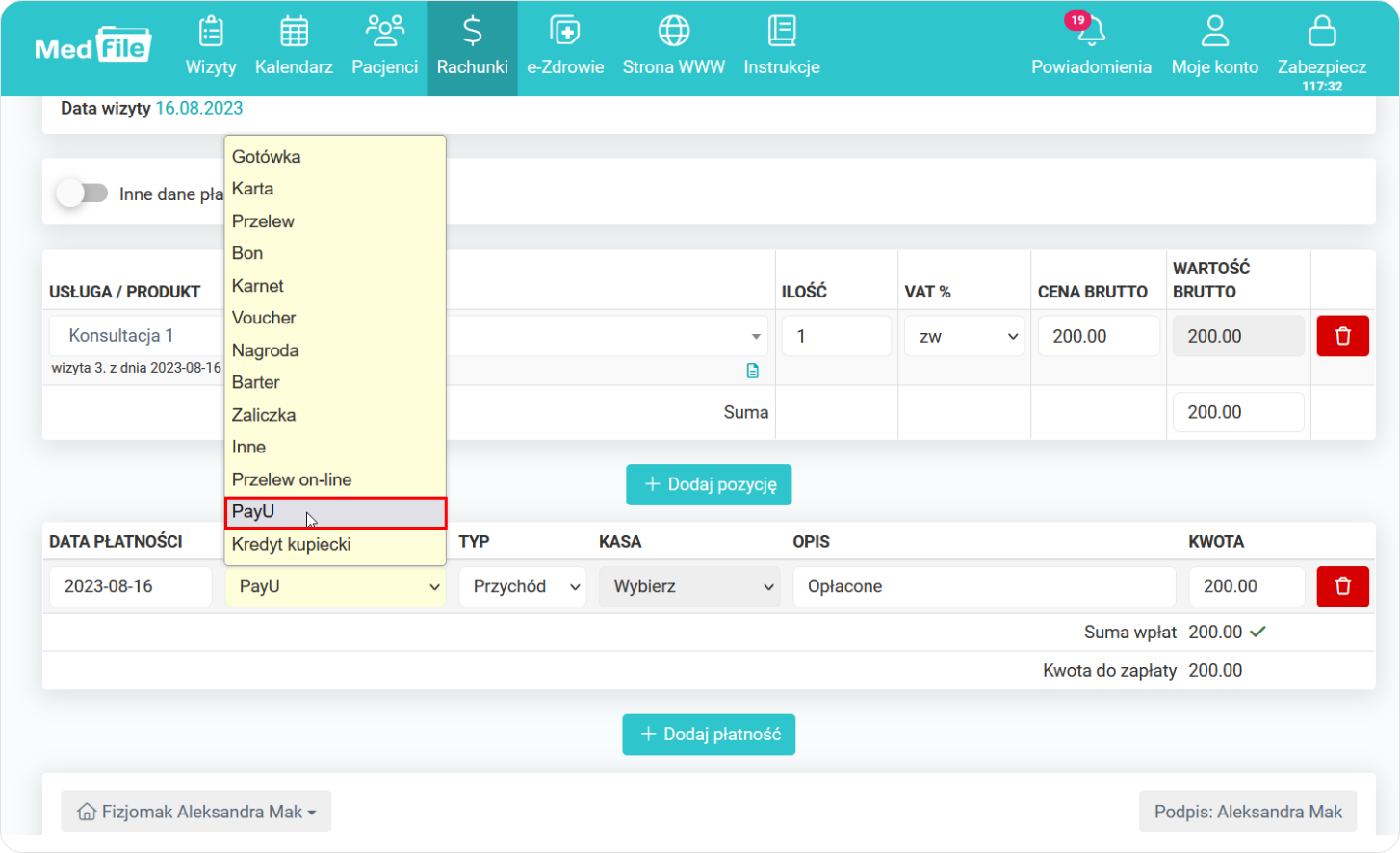
Task: Pick Zaliczka payment option
Action: pos(335,415)
